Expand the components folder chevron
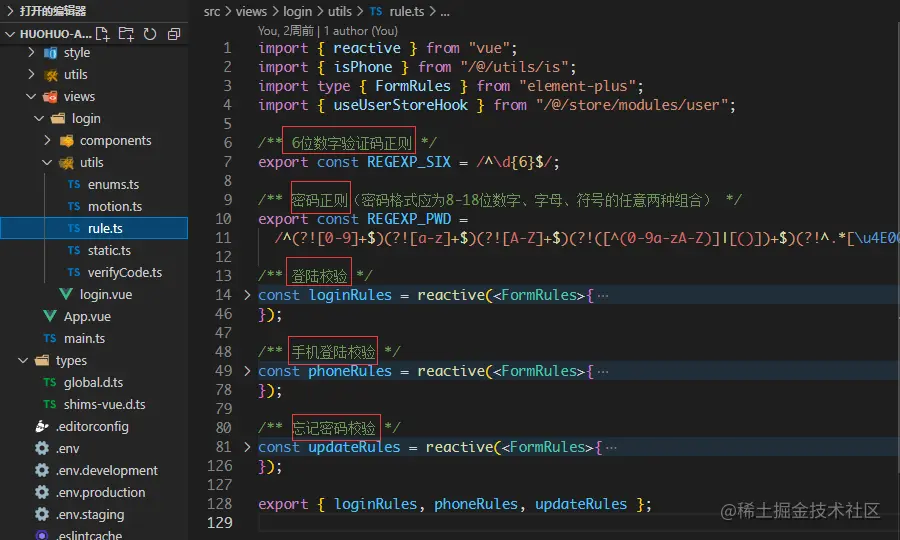The image size is (900, 540). [48, 140]
